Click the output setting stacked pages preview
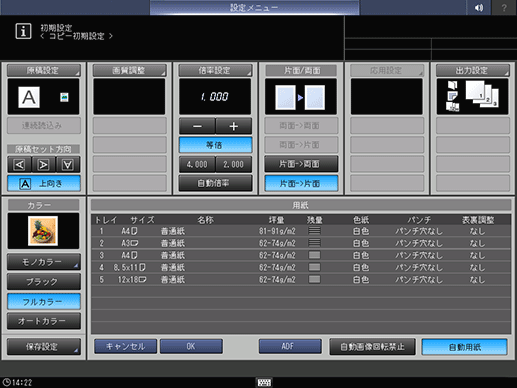Viewport: 517px width, 388px height. (x=472, y=97)
